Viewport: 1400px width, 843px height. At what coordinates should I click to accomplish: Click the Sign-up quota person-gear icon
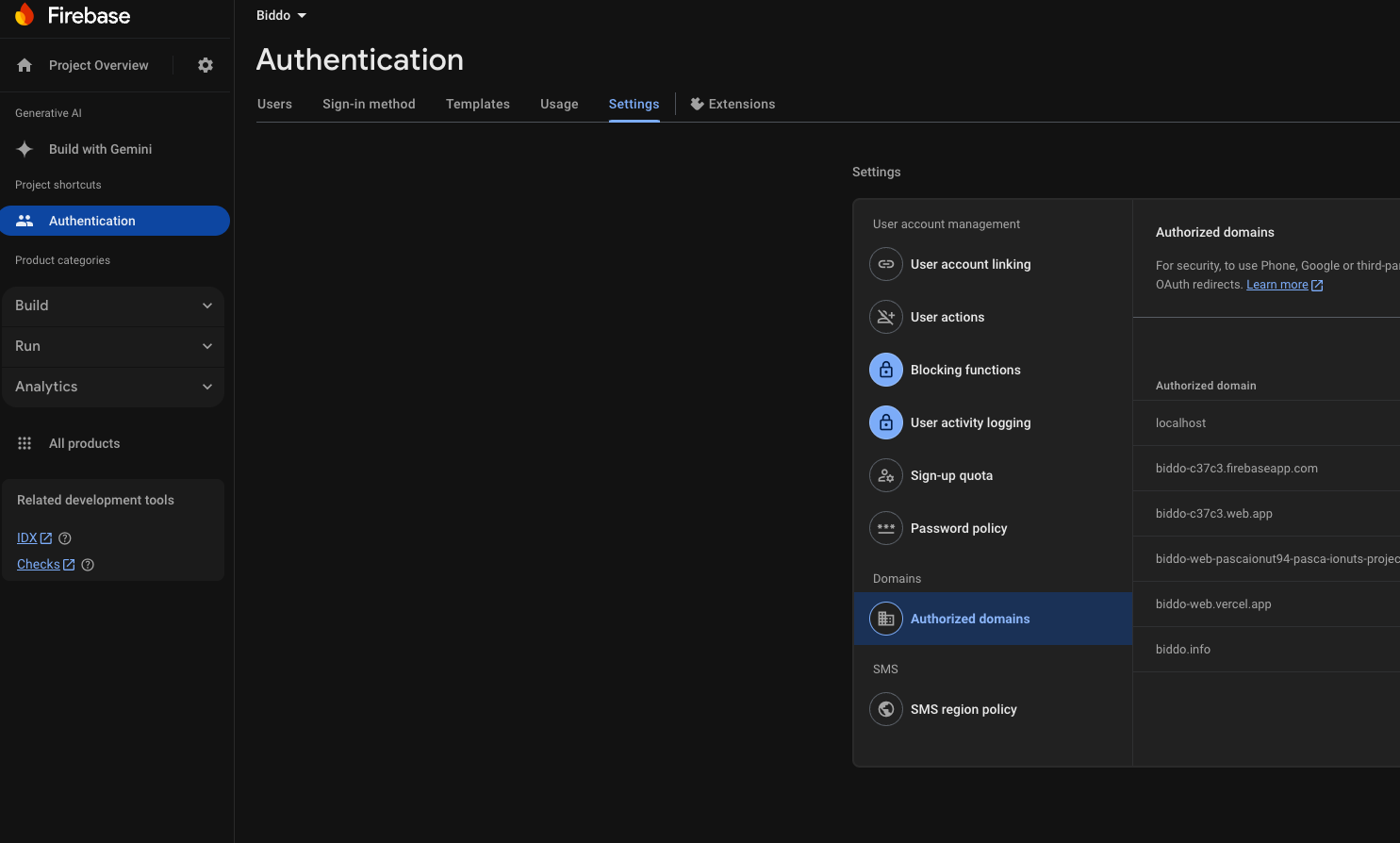click(886, 475)
